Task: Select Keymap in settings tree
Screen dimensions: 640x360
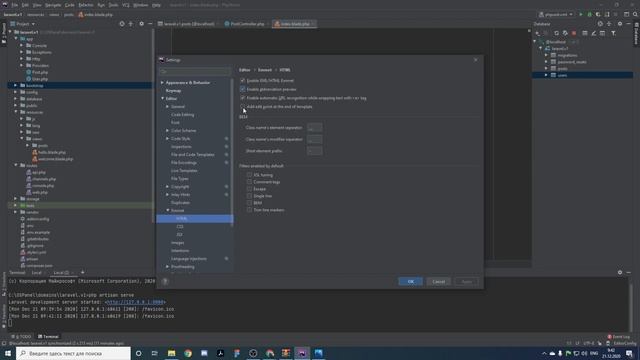Action: [x=173, y=91]
